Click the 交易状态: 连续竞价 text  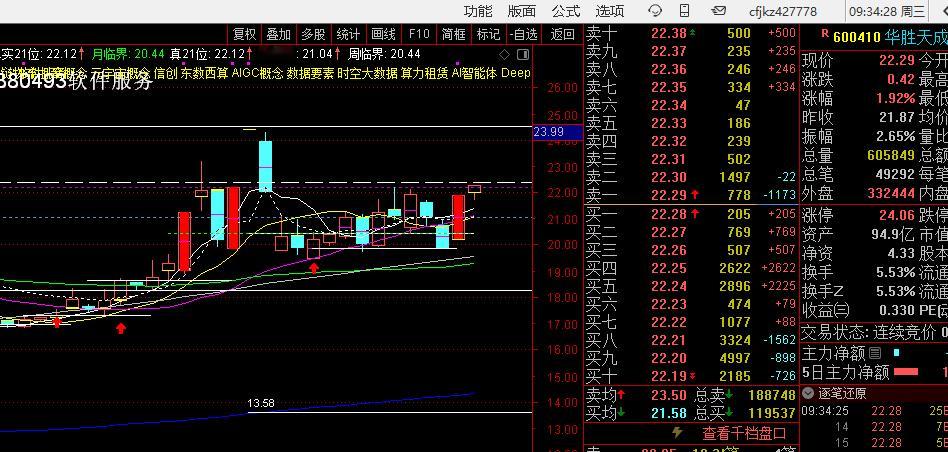869,332
